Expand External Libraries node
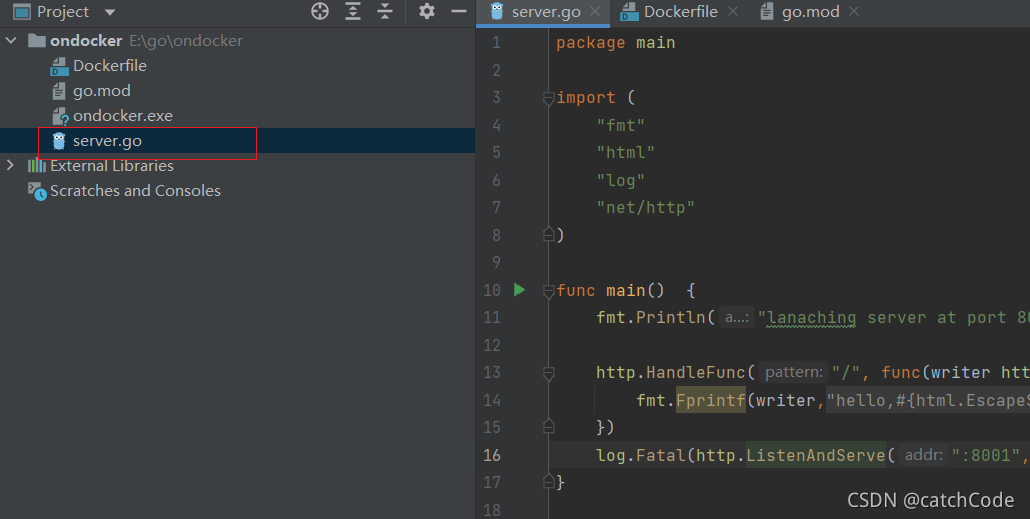The width and height of the screenshot is (1030, 519). (10, 166)
